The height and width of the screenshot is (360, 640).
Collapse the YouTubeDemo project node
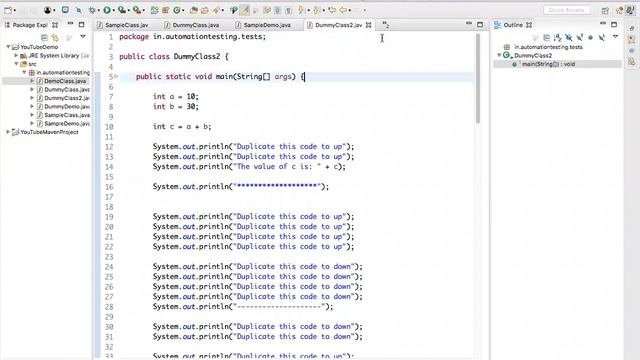[8, 47]
